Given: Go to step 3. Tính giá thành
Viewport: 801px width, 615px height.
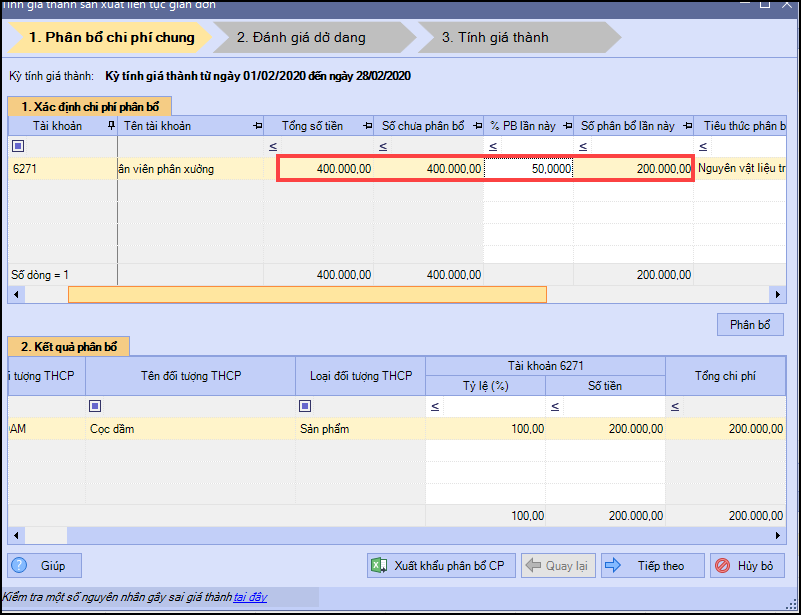Looking at the screenshot, I should [x=496, y=38].
